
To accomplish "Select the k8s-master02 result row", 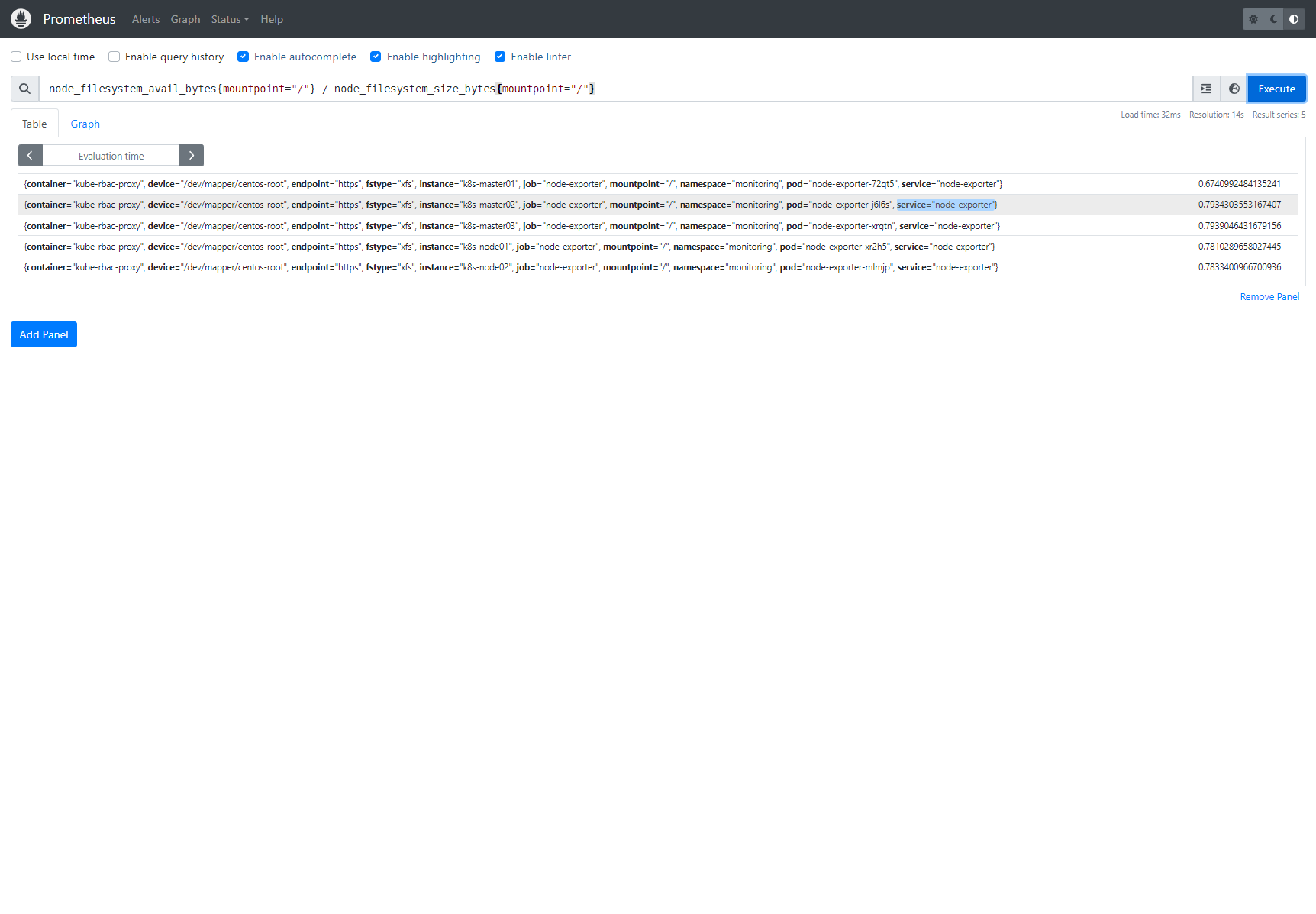I will coord(658,205).
